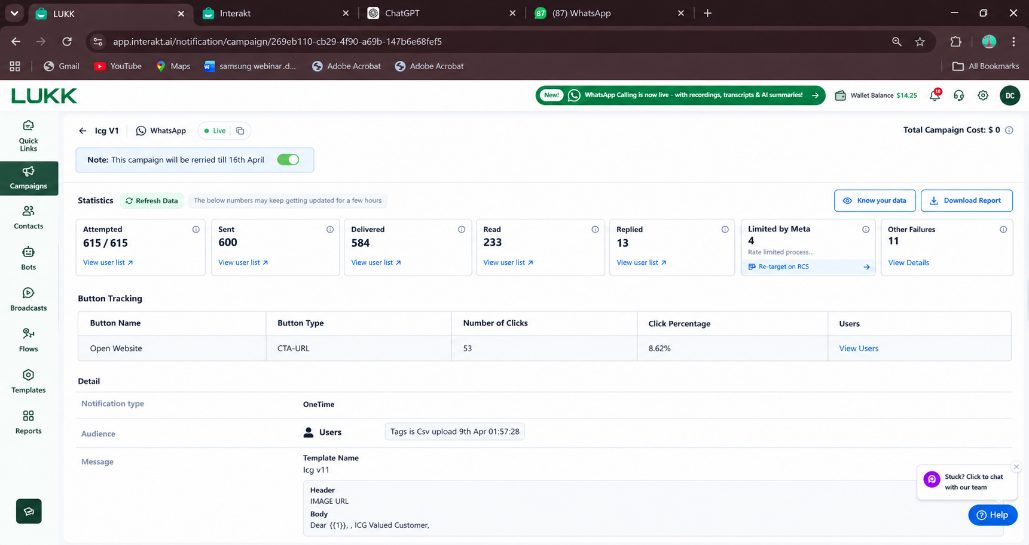The height and width of the screenshot is (545, 1029).
Task: Open the browser extensions puzzle icon
Action: pos(956,41)
